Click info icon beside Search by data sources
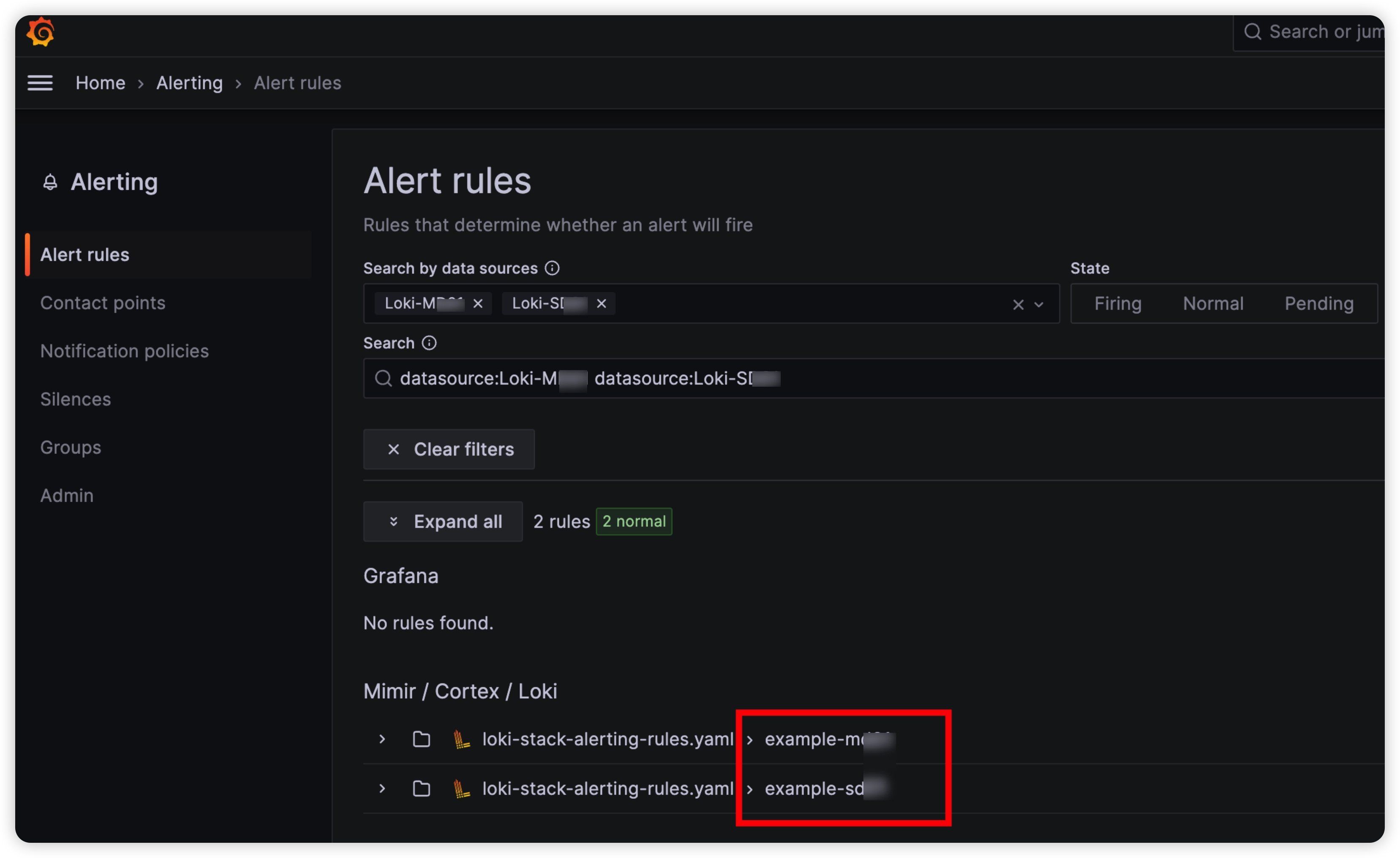Viewport: 1400px width, 858px height. (x=552, y=268)
